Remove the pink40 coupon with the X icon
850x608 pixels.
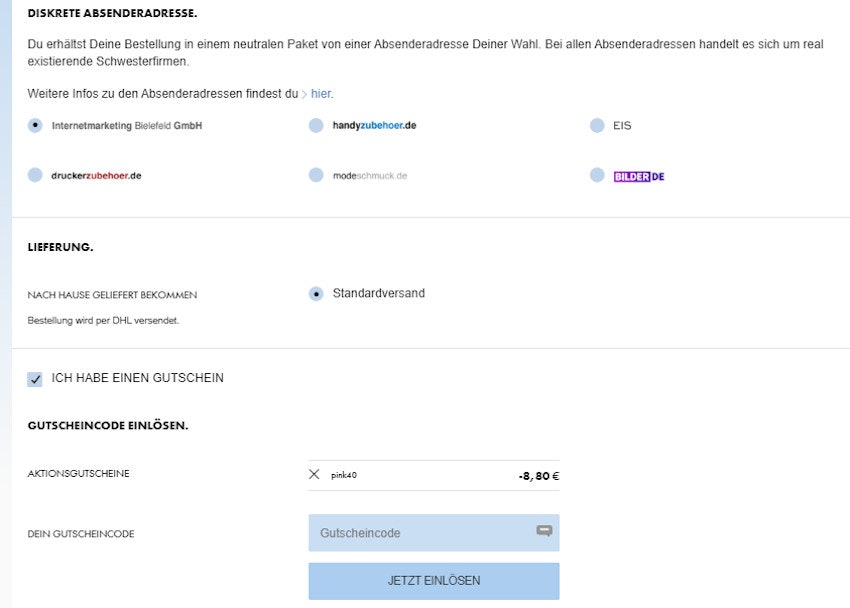(x=314, y=474)
